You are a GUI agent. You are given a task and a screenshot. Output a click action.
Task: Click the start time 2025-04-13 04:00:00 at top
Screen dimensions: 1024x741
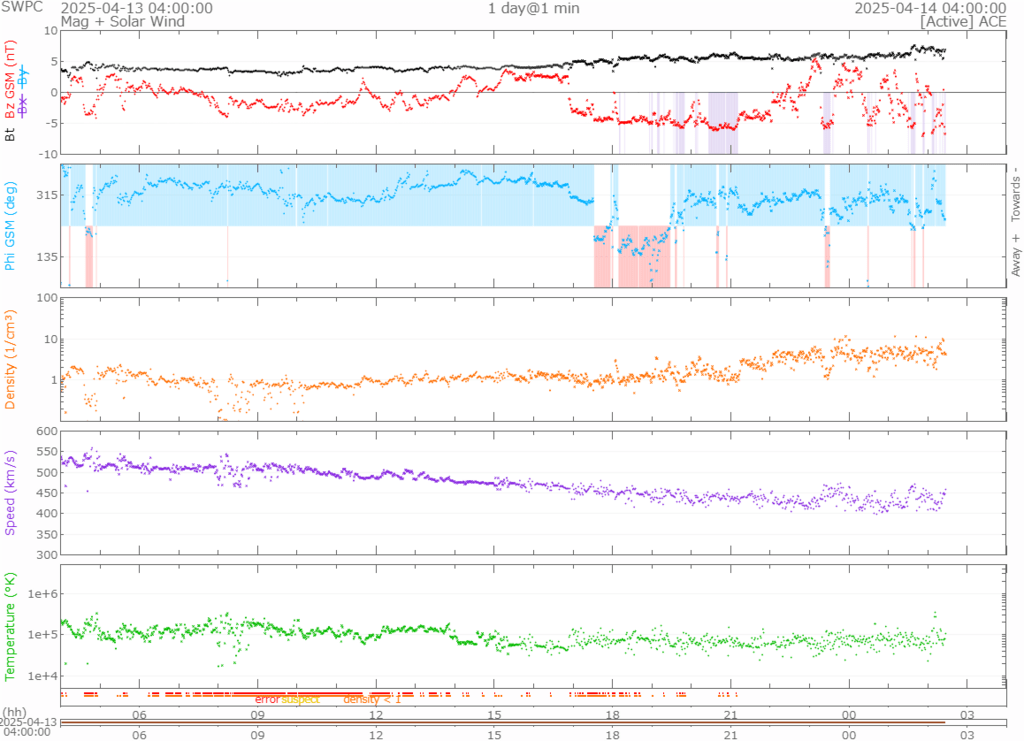(x=136, y=8)
